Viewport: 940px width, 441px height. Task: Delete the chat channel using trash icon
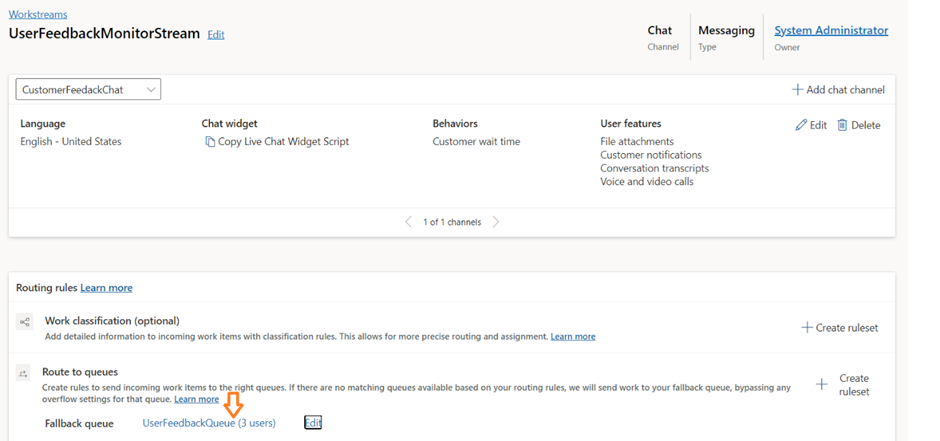[x=843, y=125]
